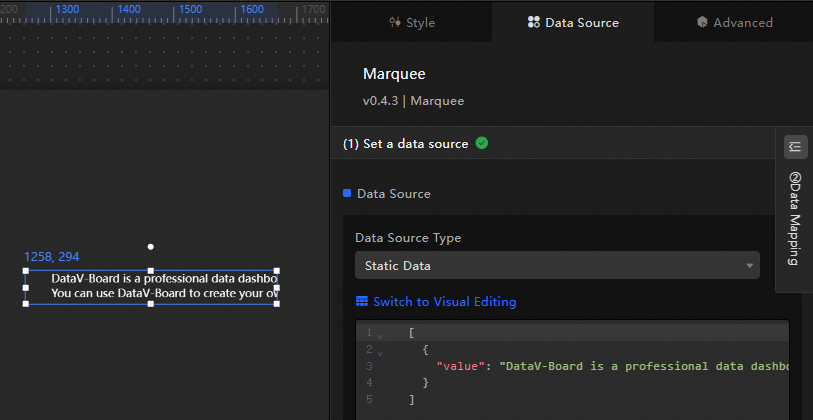Click the Switch to Visual Editing link

[444, 301]
